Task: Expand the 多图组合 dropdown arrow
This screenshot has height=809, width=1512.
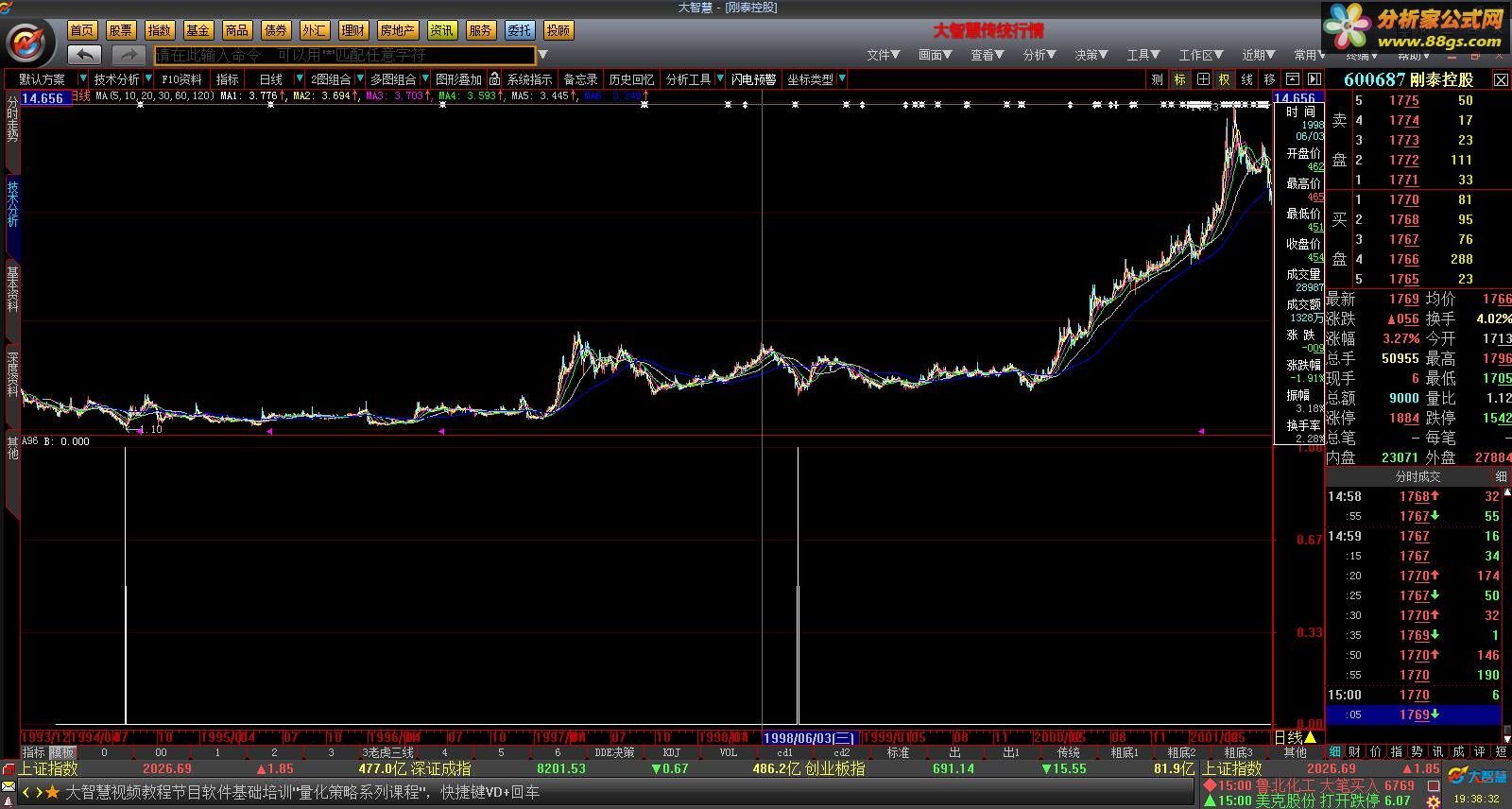Action: pos(425,79)
